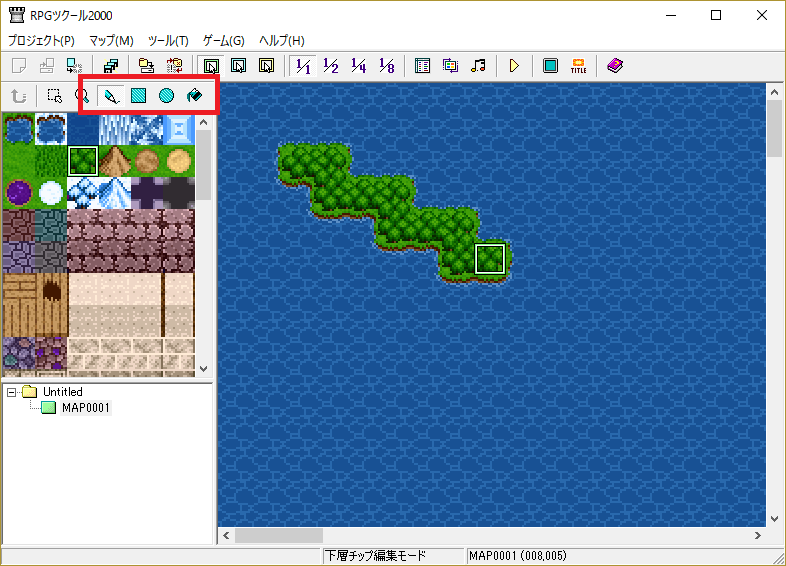Click the tile palette scroll down arrow
Image resolution: width=786 pixels, height=566 pixels.
click(x=204, y=368)
